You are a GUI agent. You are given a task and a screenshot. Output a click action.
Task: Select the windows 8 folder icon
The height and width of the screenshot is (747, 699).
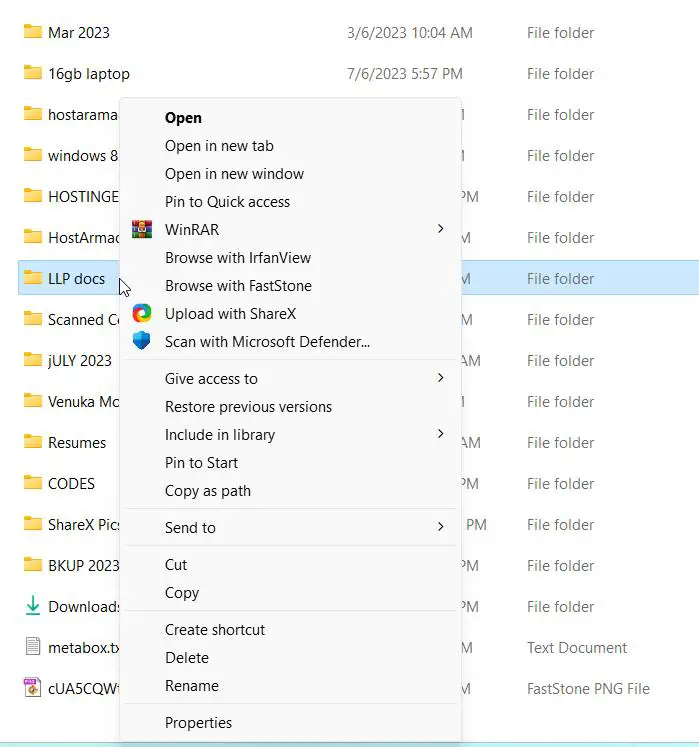point(33,155)
